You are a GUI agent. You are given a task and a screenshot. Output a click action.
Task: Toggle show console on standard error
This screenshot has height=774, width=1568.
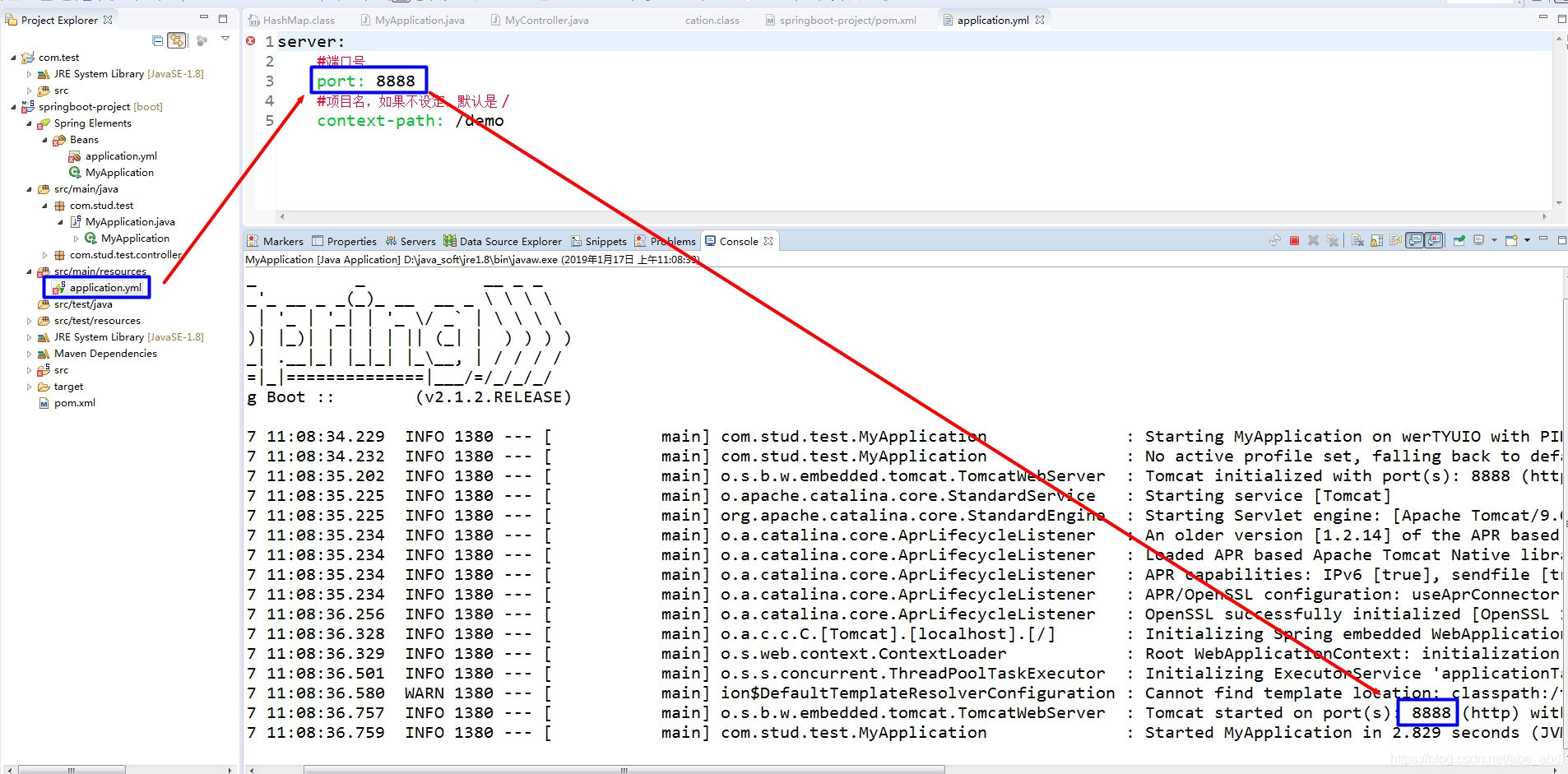click(1434, 240)
